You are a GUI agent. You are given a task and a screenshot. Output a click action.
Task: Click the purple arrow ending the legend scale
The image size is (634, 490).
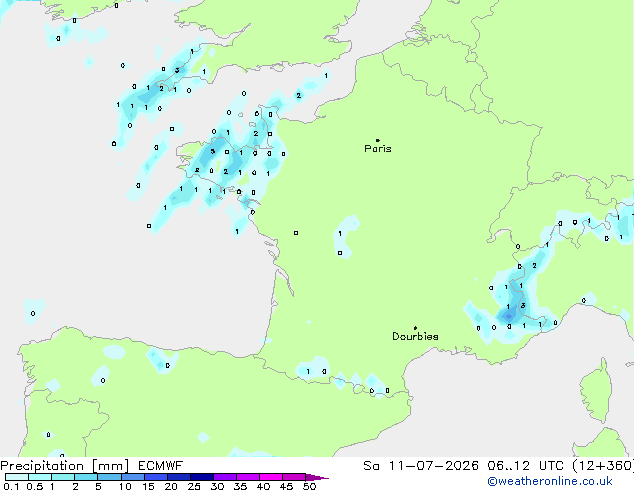click(317, 477)
